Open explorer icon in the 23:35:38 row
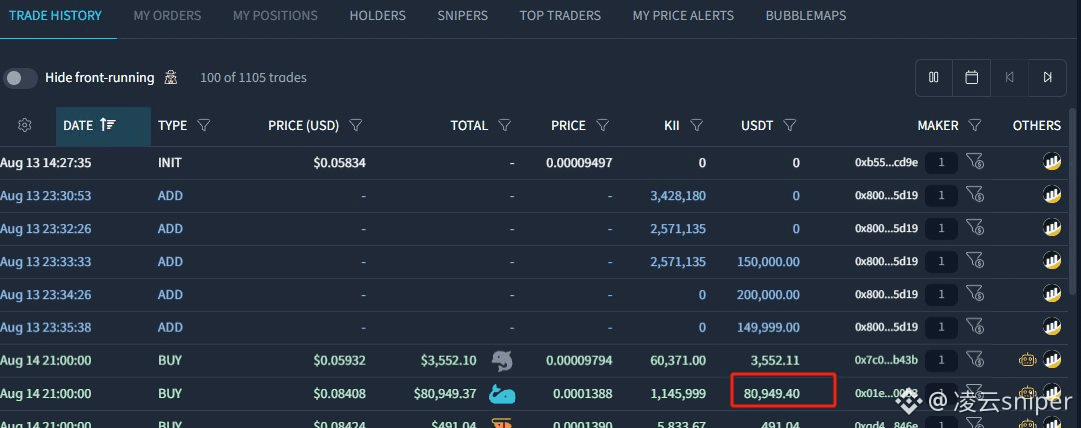Screen dimensions: 1081x428 [1052, 326]
